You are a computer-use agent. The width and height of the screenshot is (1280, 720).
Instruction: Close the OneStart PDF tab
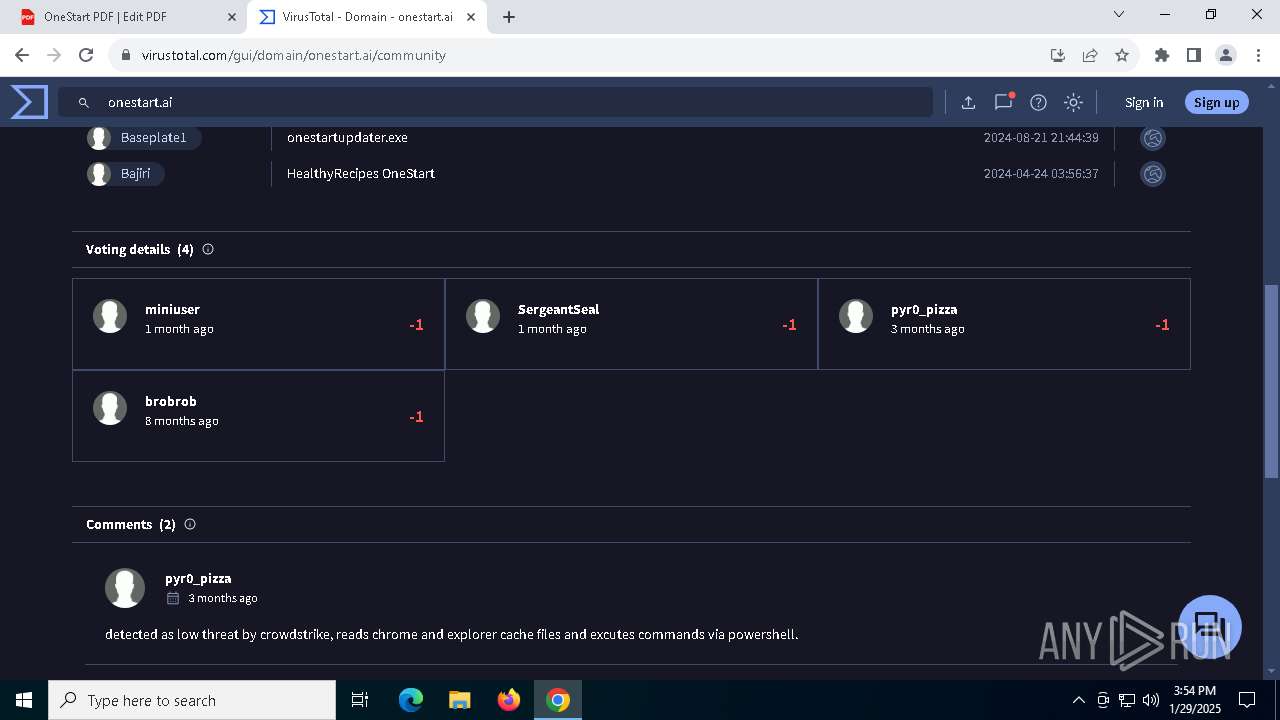(x=231, y=17)
